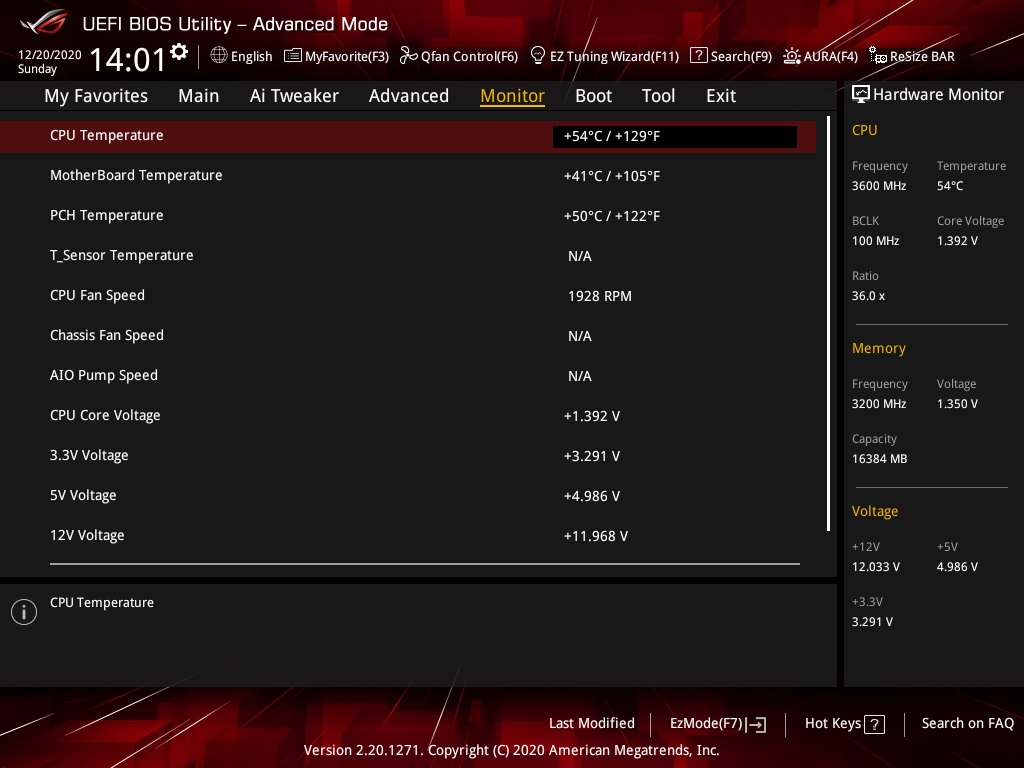Image resolution: width=1024 pixels, height=768 pixels.
Task: Click the 12/20/2020 date
Action: pyautogui.click(x=50, y=55)
